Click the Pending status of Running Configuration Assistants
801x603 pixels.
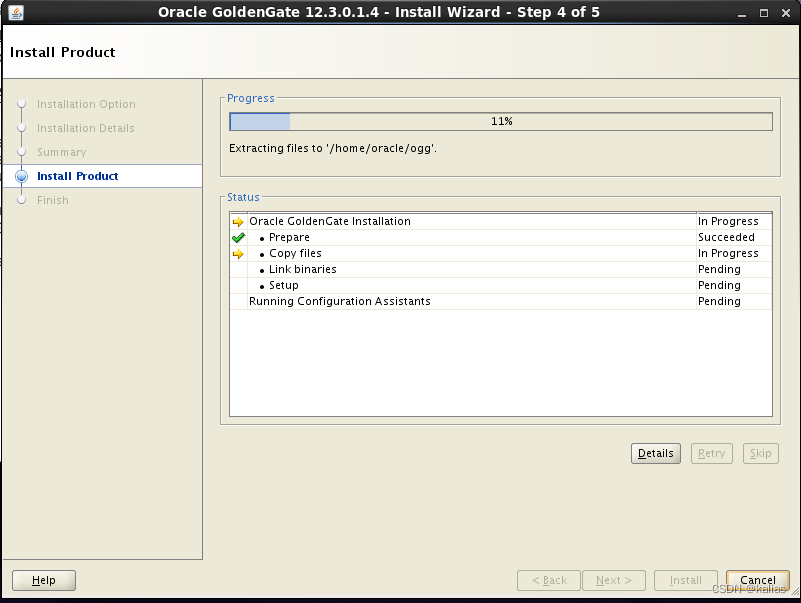[x=719, y=302]
